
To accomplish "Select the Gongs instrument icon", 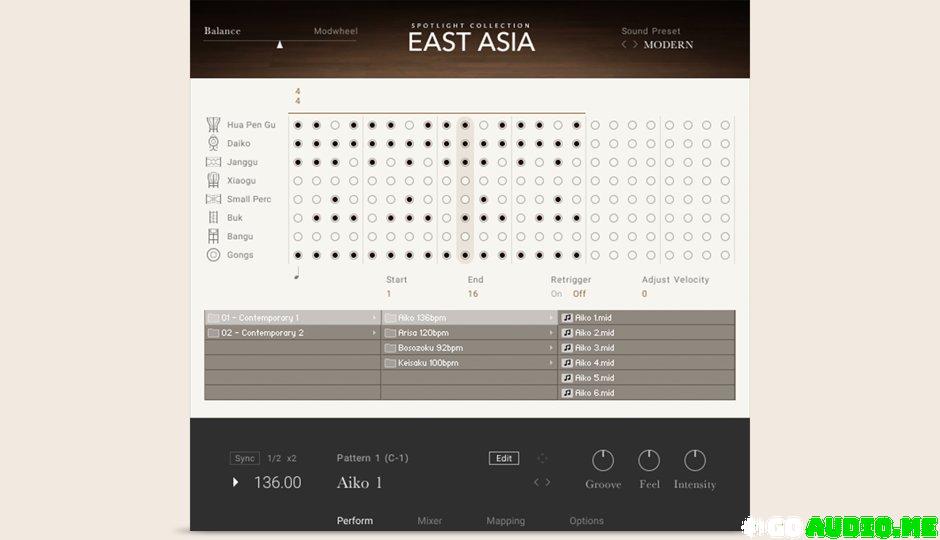I will [213, 255].
